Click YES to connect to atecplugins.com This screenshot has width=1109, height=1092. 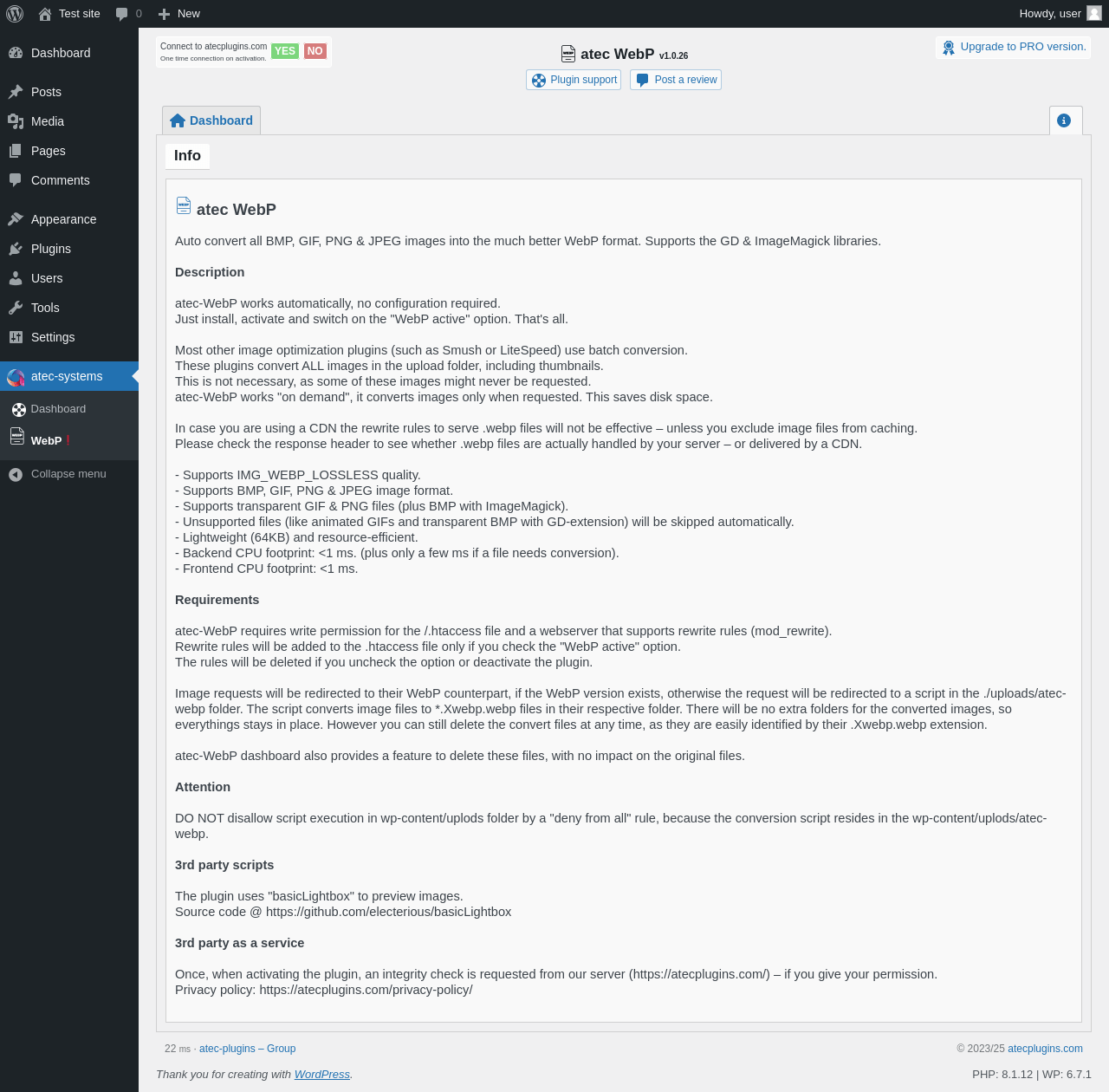[285, 51]
